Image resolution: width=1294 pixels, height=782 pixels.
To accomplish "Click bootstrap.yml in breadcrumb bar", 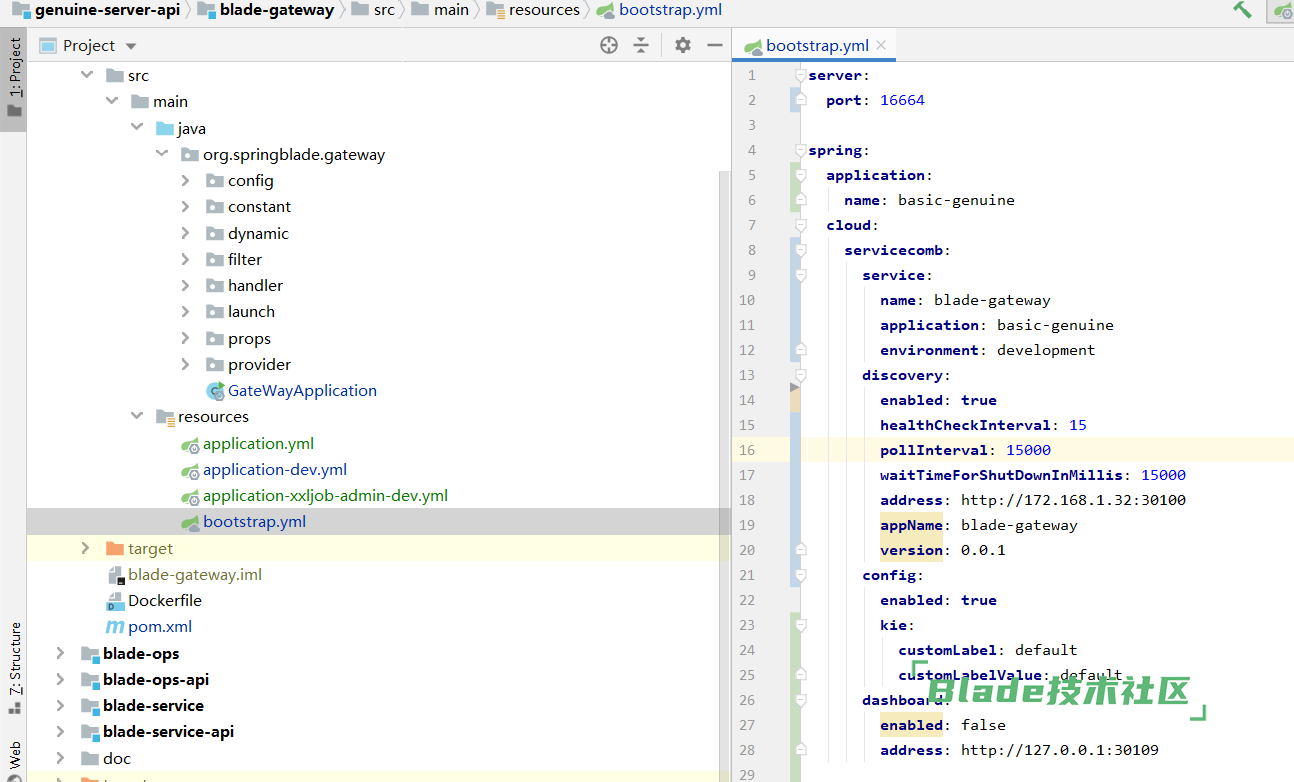I will [670, 10].
